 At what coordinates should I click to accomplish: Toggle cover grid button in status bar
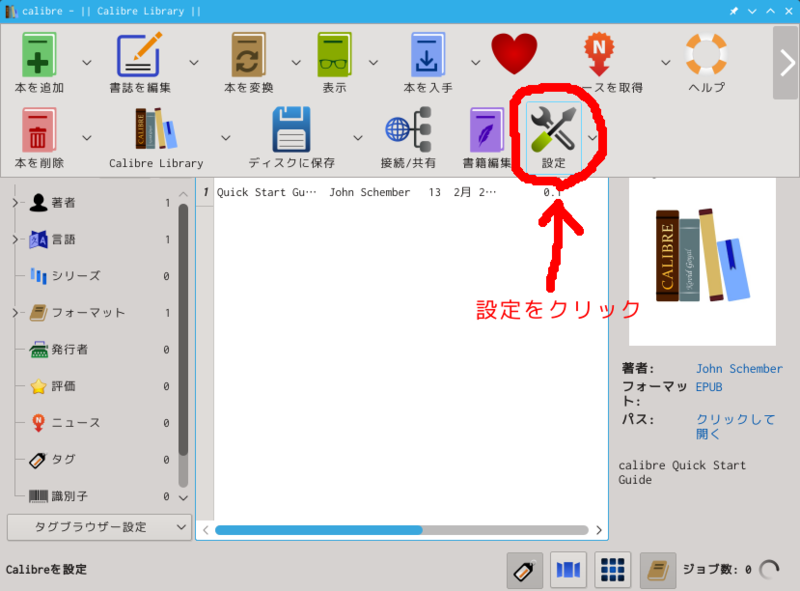tap(613, 570)
